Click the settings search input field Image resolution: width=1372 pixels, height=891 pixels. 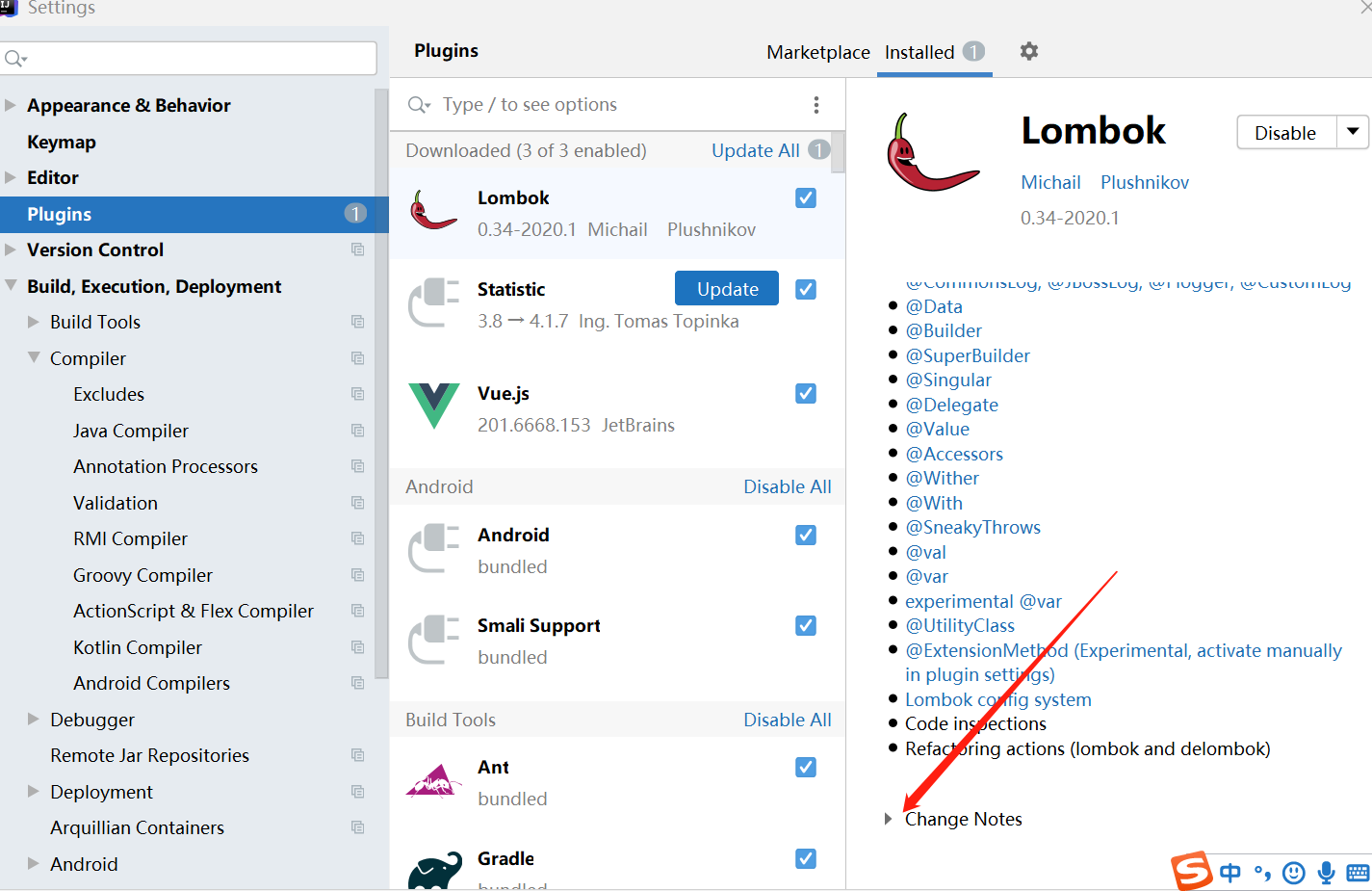point(189,58)
